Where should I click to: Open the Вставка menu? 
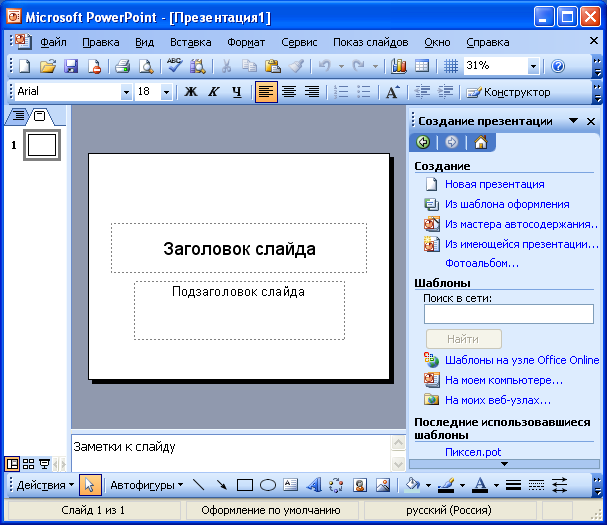(191, 42)
